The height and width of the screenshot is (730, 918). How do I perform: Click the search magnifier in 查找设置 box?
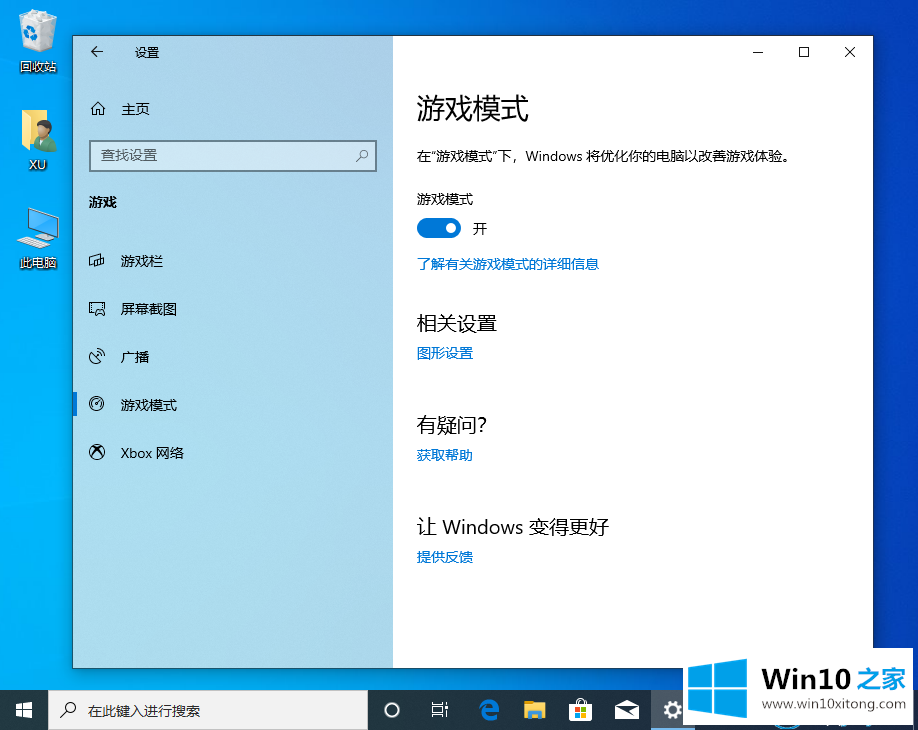coord(362,155)
